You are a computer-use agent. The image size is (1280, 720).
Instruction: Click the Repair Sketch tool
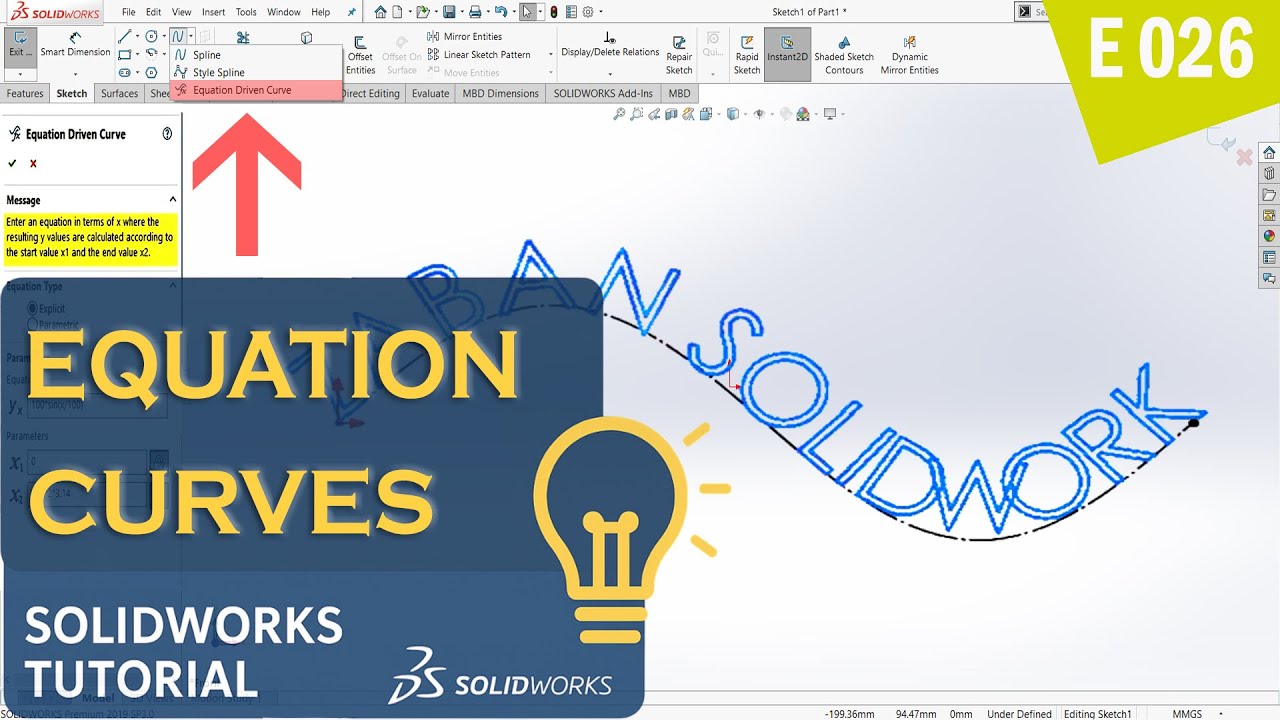click(x=679, y=56)
